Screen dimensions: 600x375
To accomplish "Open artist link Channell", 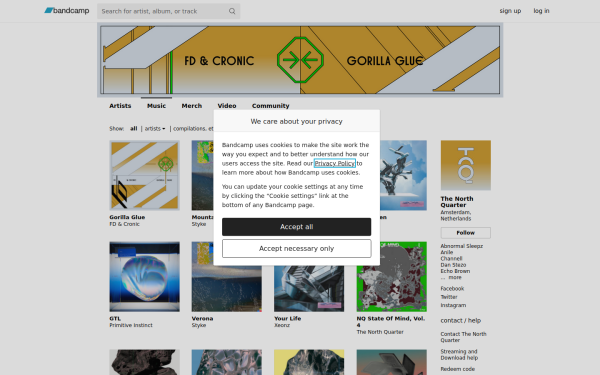I will coord(451,258).
